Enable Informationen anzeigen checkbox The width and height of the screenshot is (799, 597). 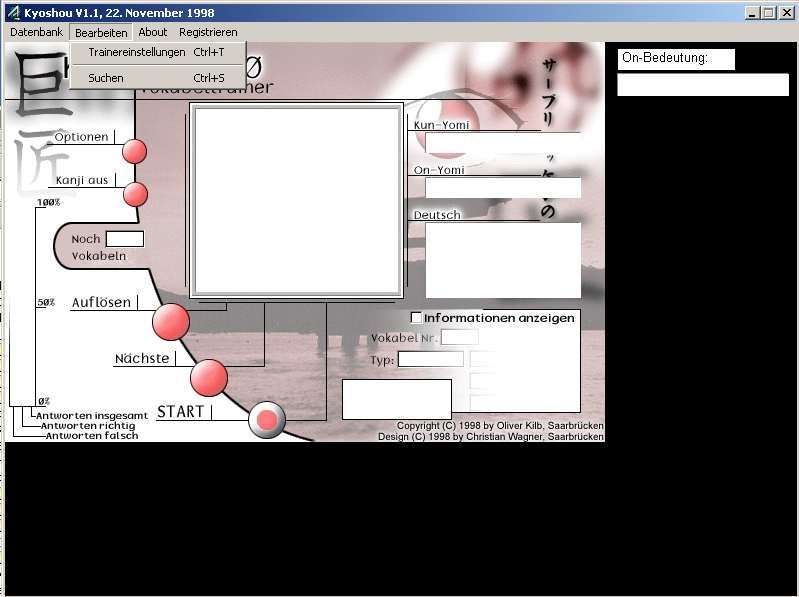[x=417, y=318]
